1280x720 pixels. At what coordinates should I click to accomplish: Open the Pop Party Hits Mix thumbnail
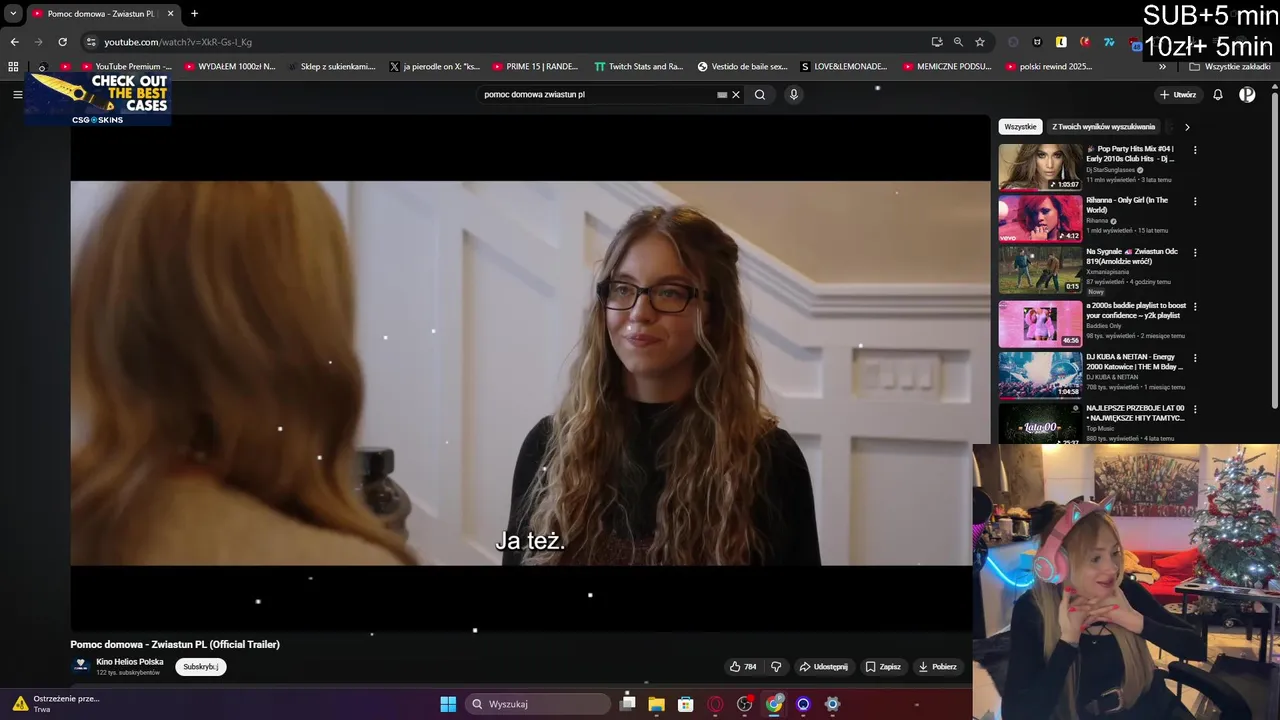(x=1040, y=167)
